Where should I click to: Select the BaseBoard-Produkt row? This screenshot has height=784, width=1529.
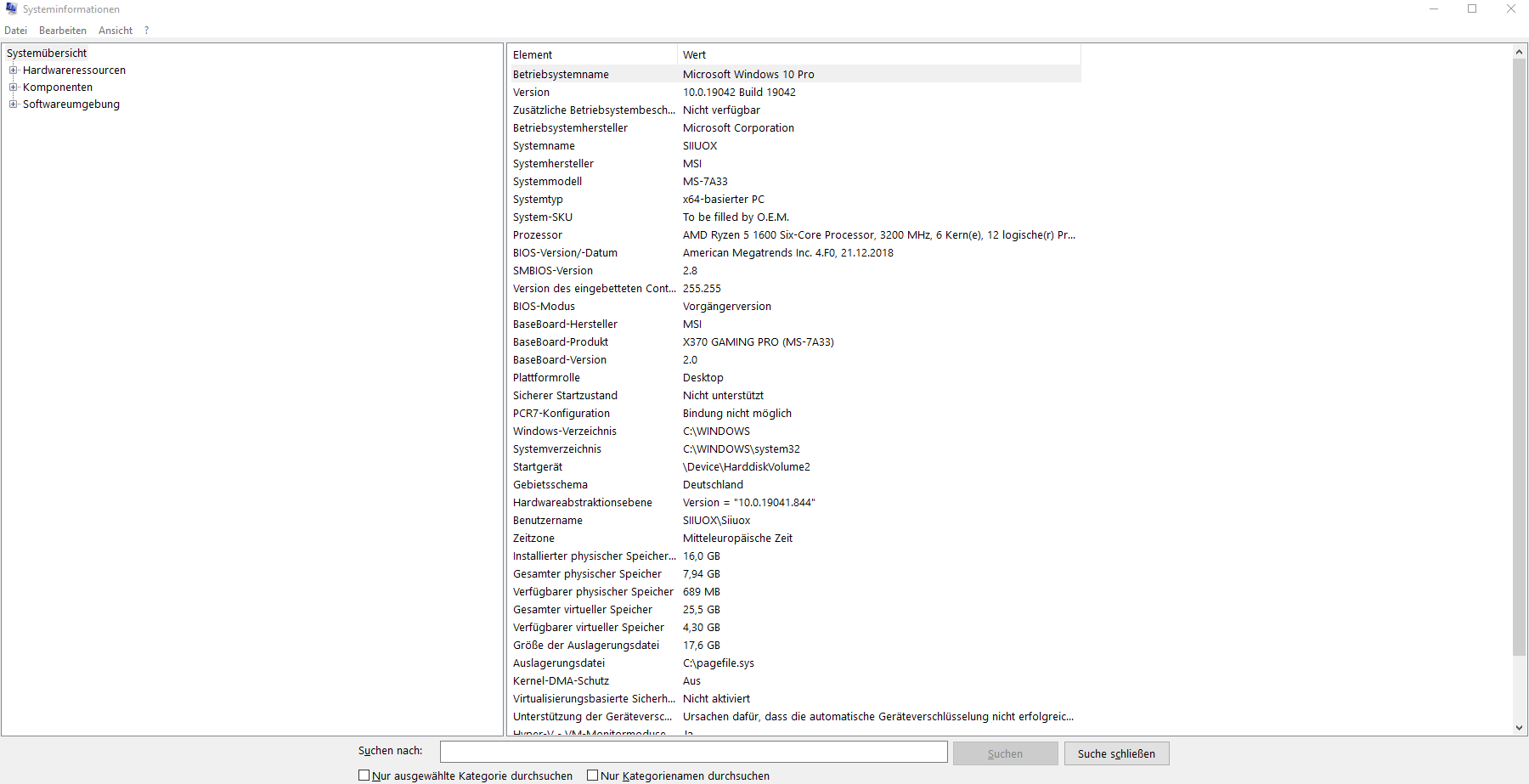794,342
